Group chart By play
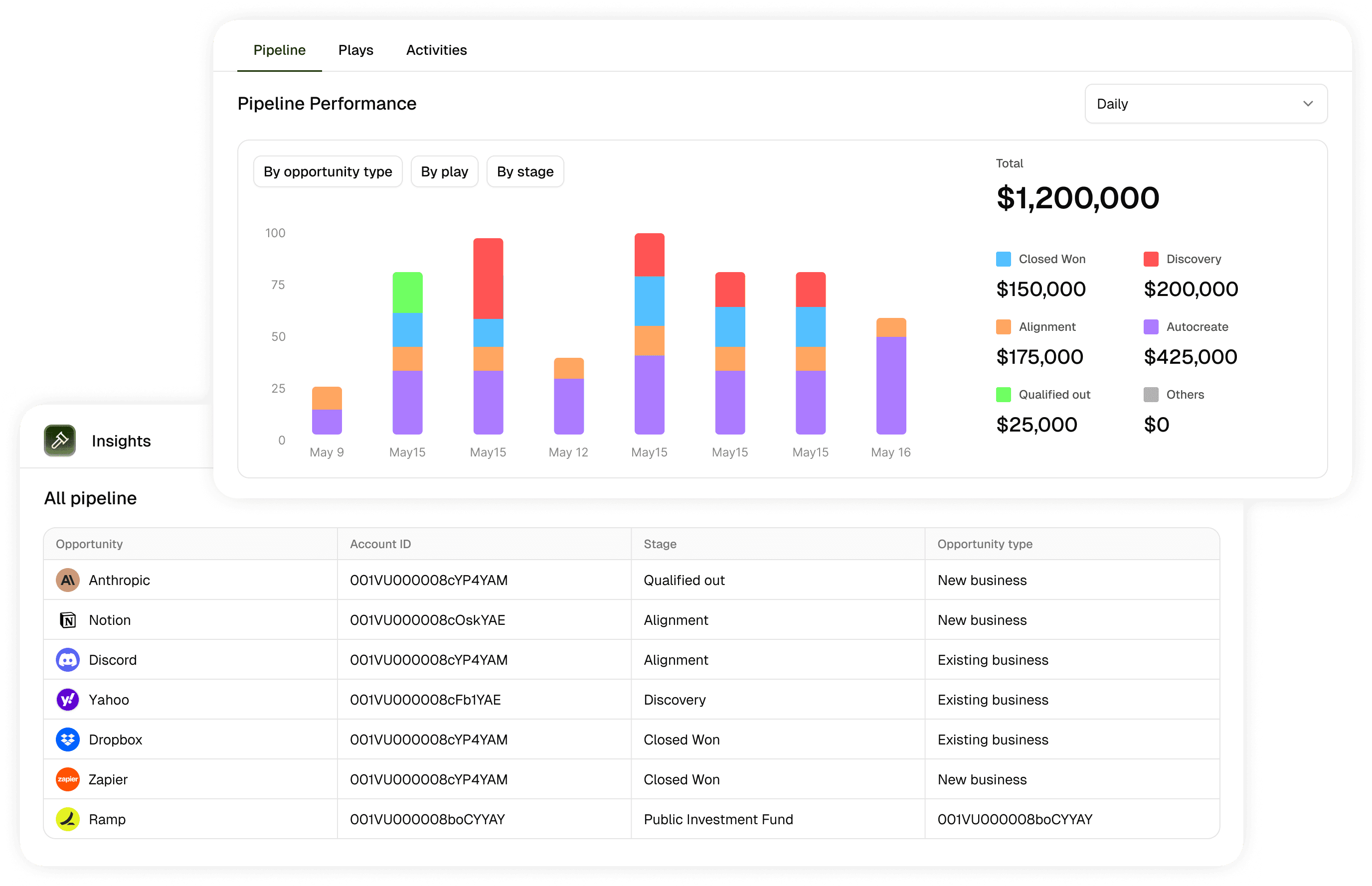 tap(444, 171)
